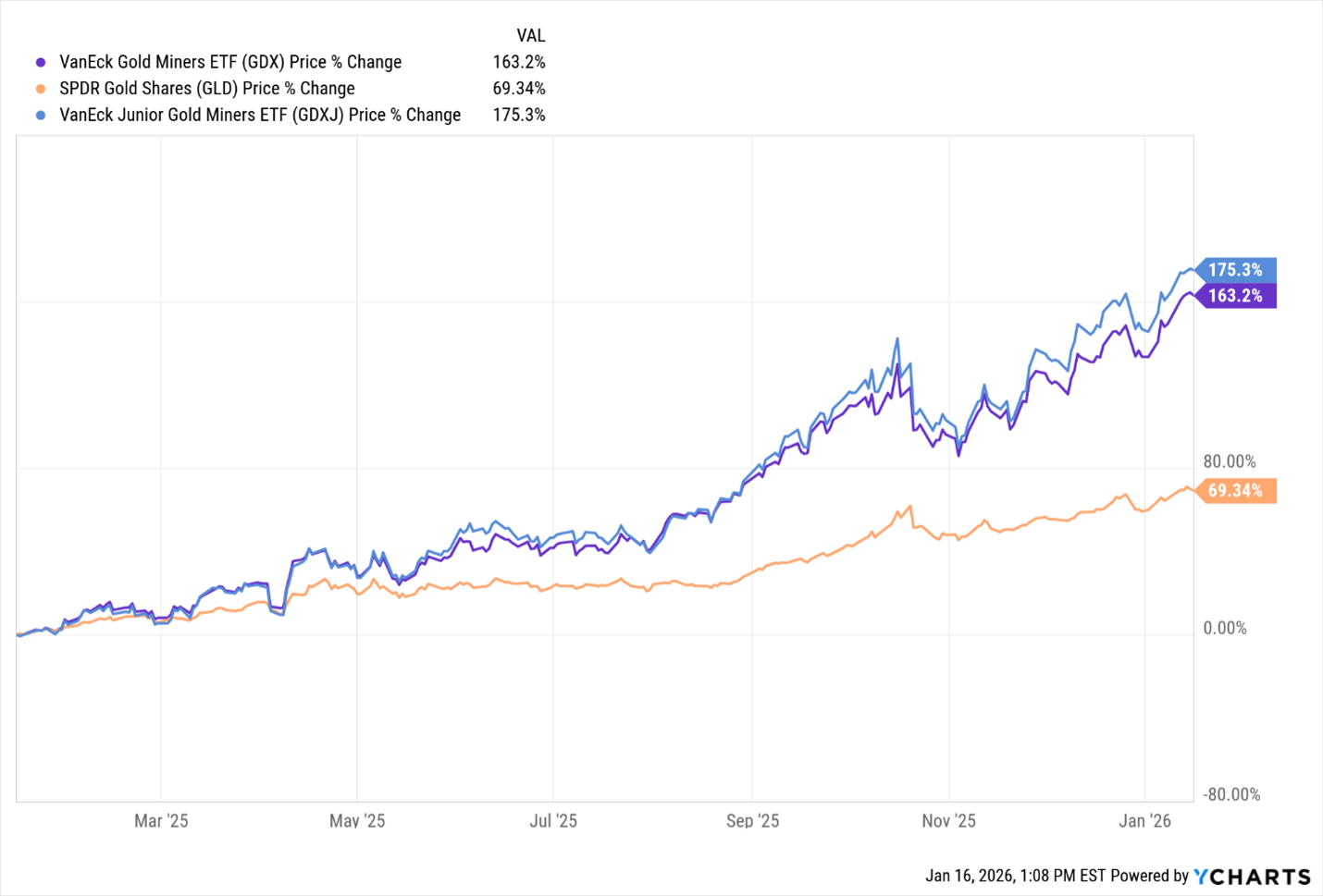This screenshot has height=896, width=1323.
Task: Click the Sep '25 x-axis label
Action: point(752,821)
